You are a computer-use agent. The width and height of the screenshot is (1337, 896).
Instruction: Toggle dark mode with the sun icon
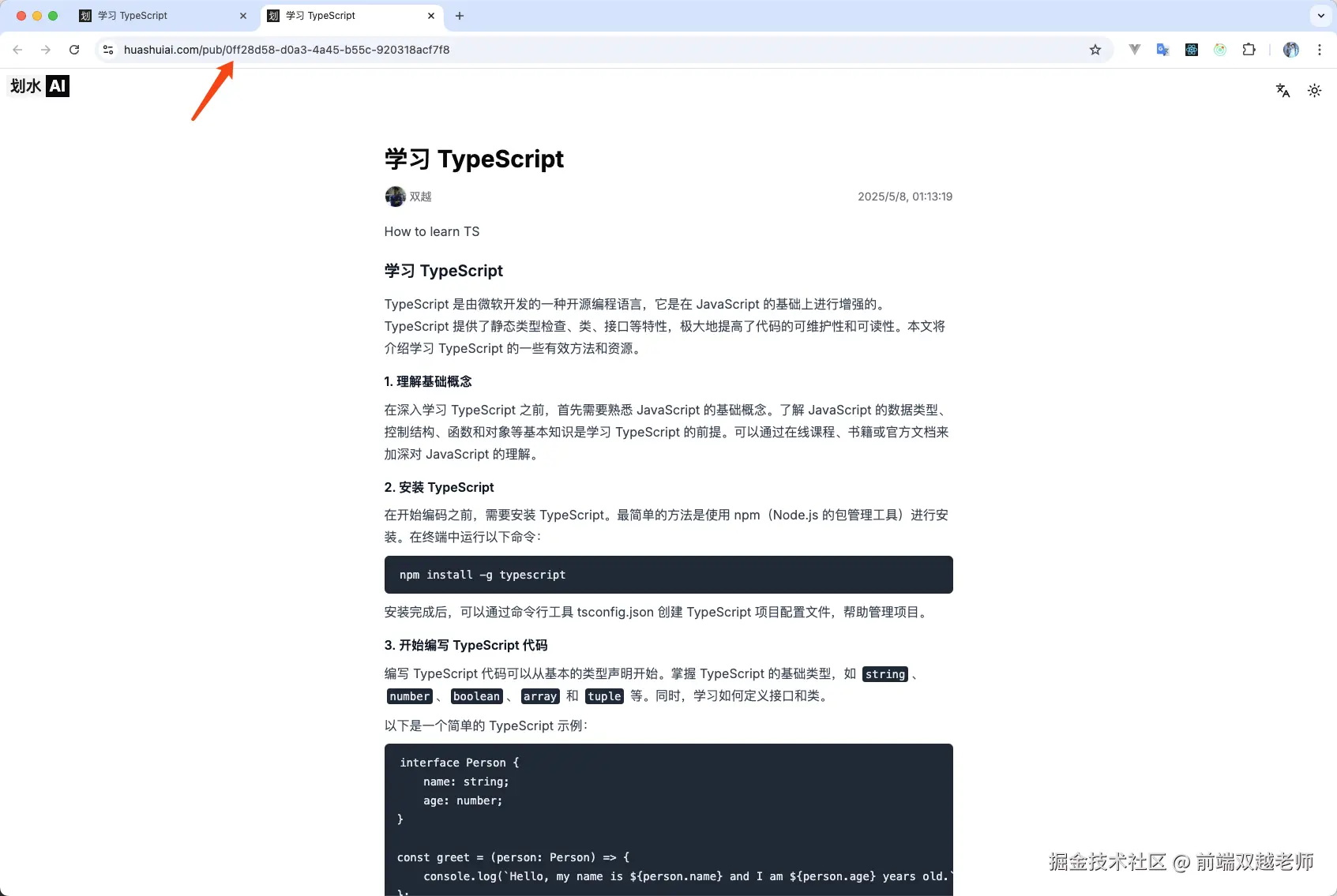click(x=1313, y=90)
